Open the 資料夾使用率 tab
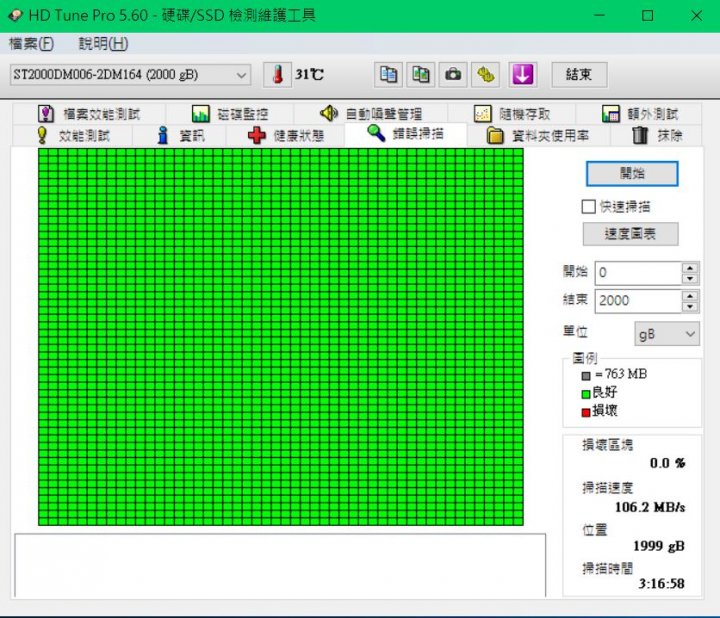This screenshot has width=720, height=618. 538,135
